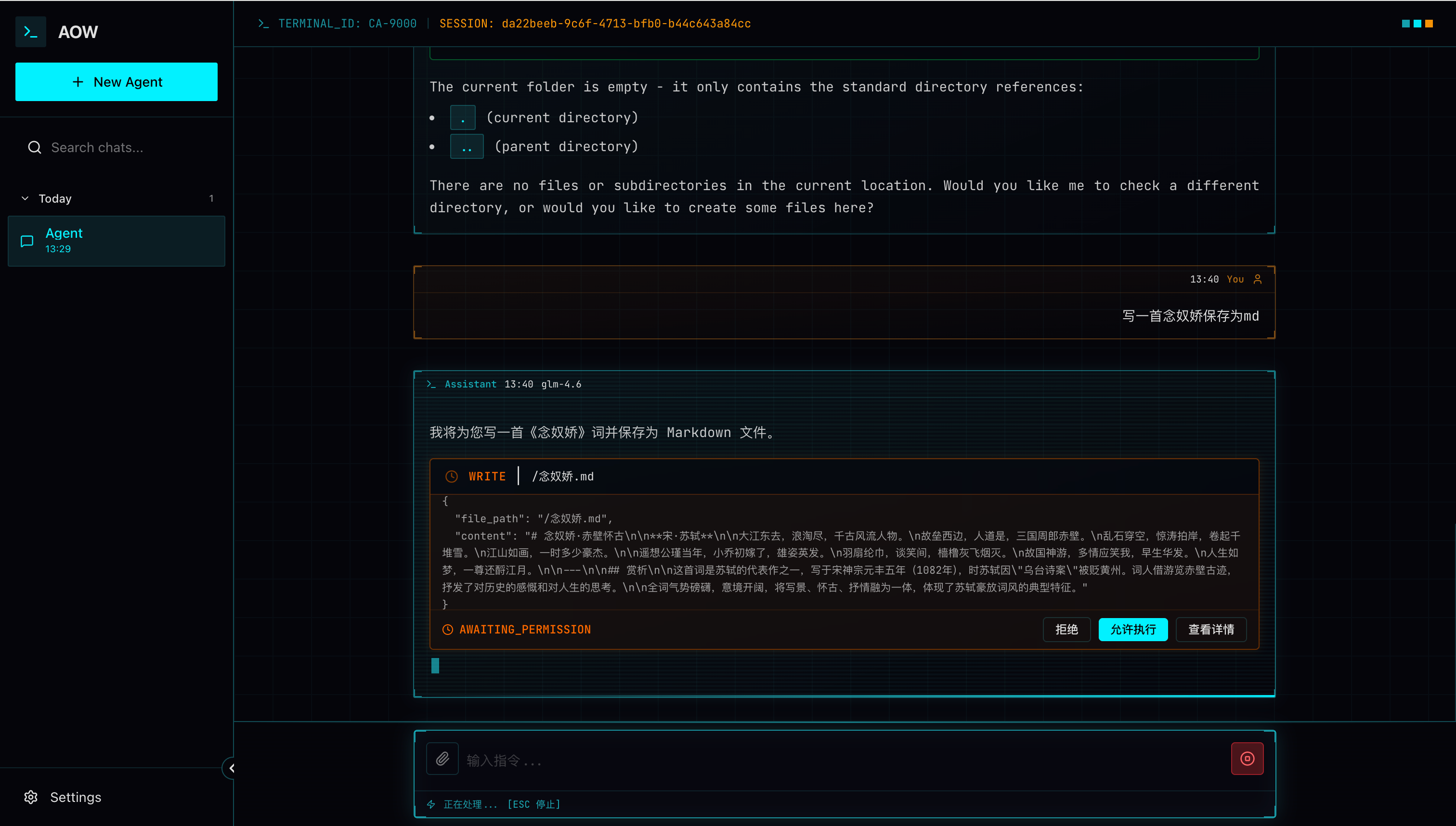The width and height of the screenshot is (1456, 826).
Task: Open the Agent 13:29 chat
Action: click(117, 241)
